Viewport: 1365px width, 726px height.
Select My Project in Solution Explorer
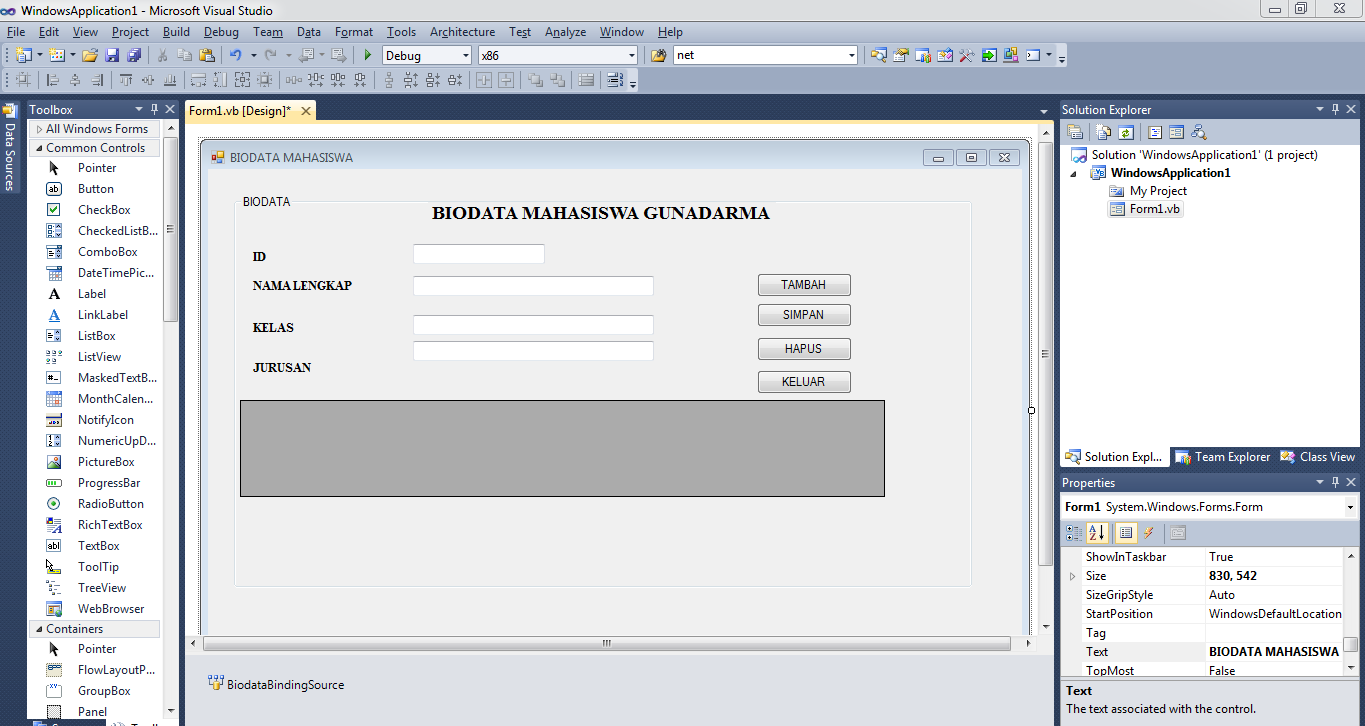tap(1148, 191)
